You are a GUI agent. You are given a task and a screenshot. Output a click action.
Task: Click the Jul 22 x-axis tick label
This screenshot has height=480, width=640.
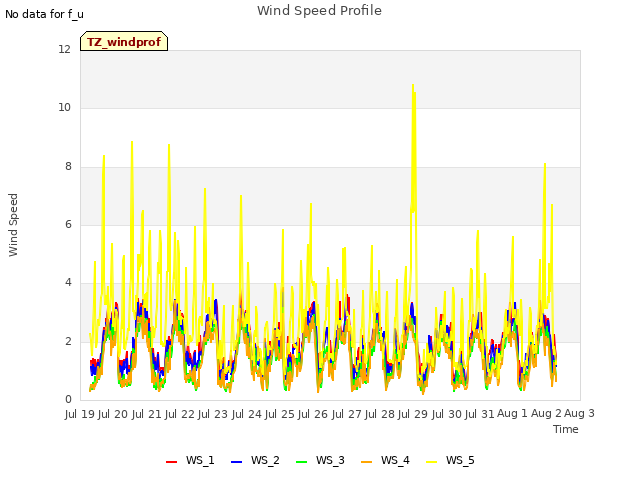(x=180, y=414)
